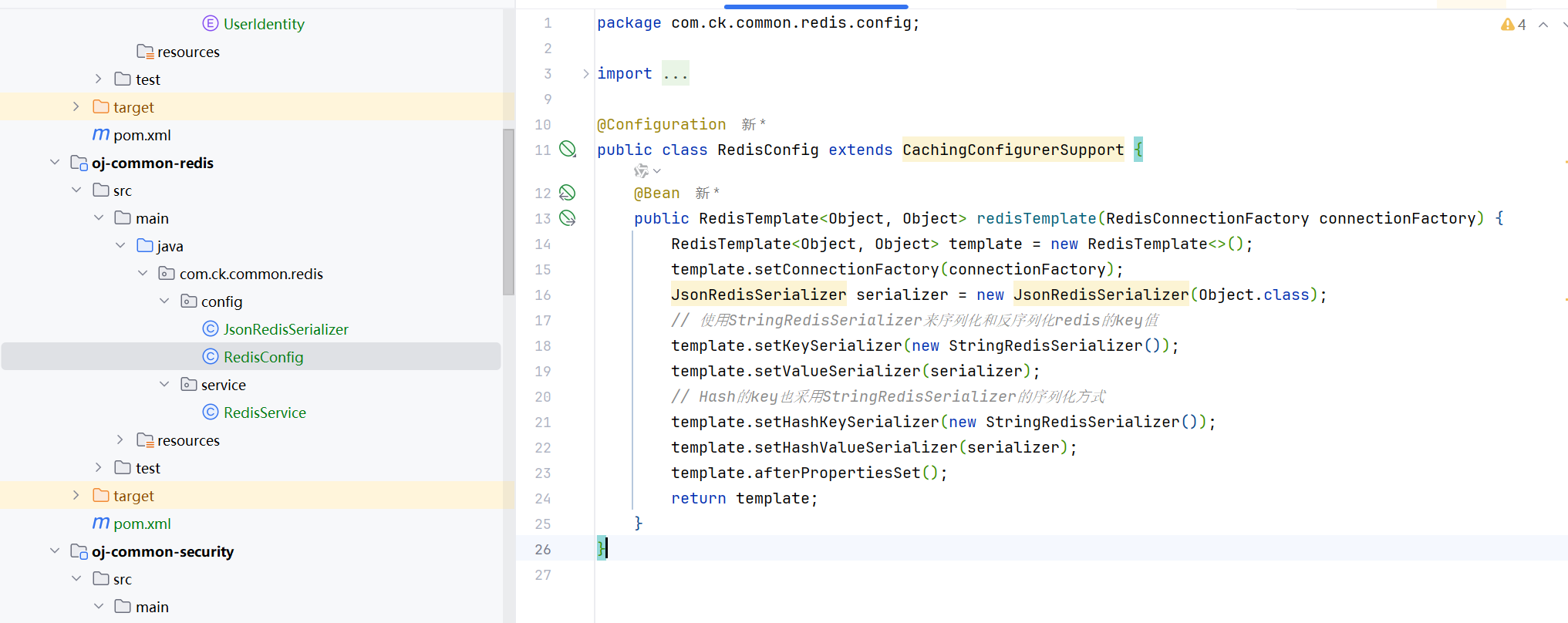Click the redisTemplate method name
The image size is (1568, 623).
click(1036, 218)
